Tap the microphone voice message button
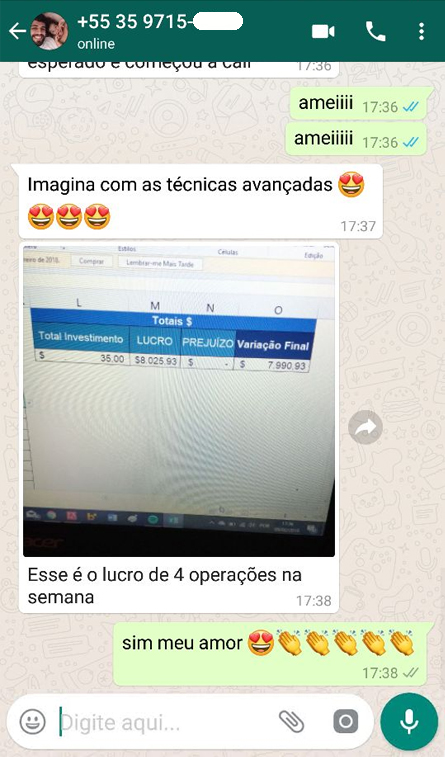Image resolution: width=445 pixels, height=757 pixels. pos(409,721)
